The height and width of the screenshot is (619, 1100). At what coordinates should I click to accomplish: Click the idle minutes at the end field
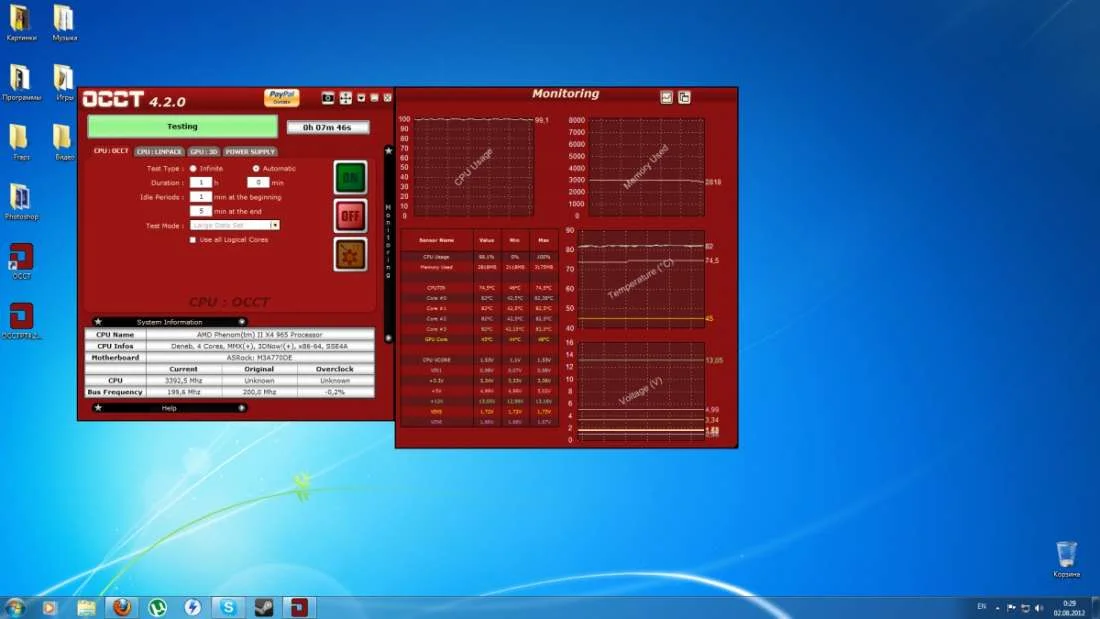[x=201, y=211]
